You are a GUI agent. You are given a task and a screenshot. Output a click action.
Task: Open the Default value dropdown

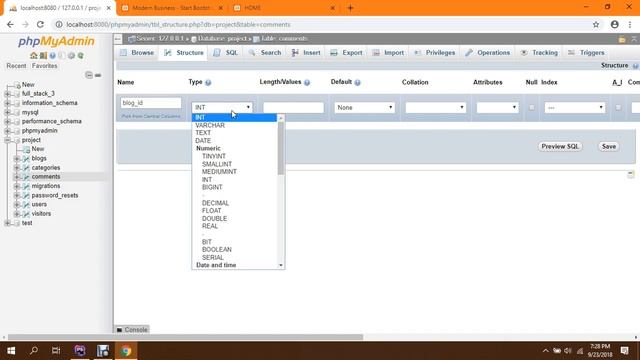pyautogui.click(x=364, y=107)
